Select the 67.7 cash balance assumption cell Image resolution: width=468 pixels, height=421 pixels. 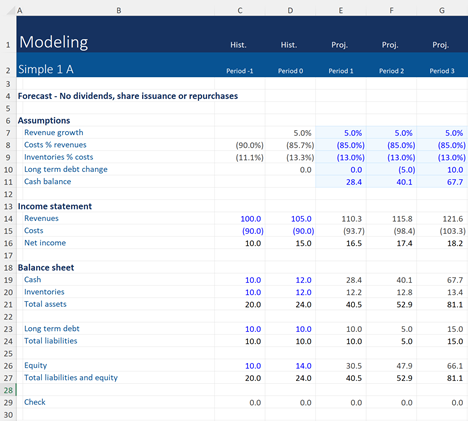442,182
